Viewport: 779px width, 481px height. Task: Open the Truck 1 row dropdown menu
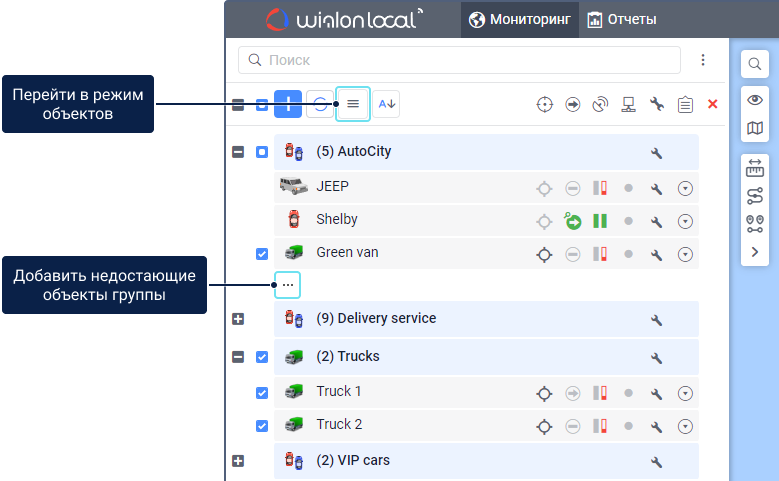pos(685,394)
